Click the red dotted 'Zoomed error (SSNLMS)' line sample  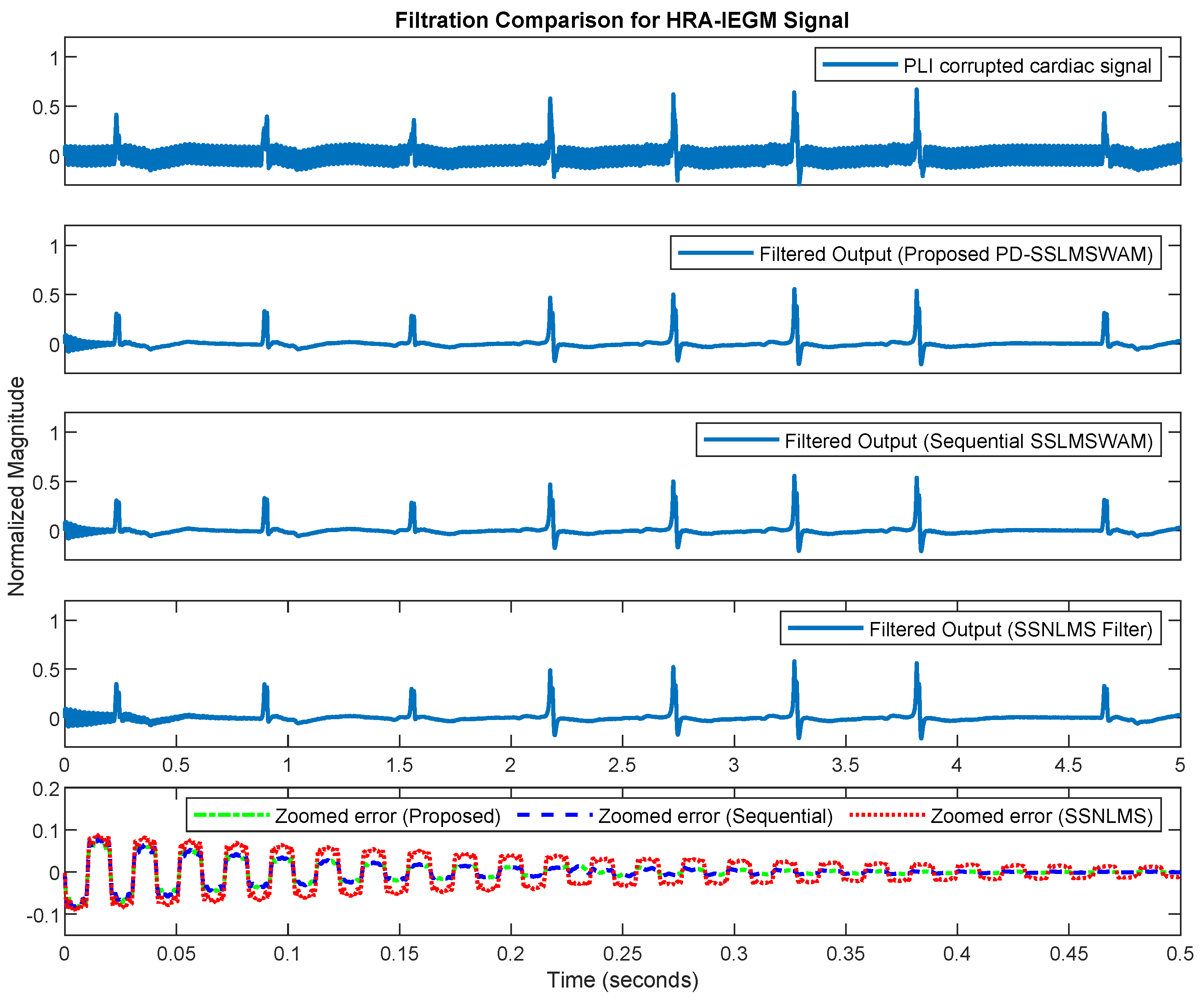click(x=887, y=815)
